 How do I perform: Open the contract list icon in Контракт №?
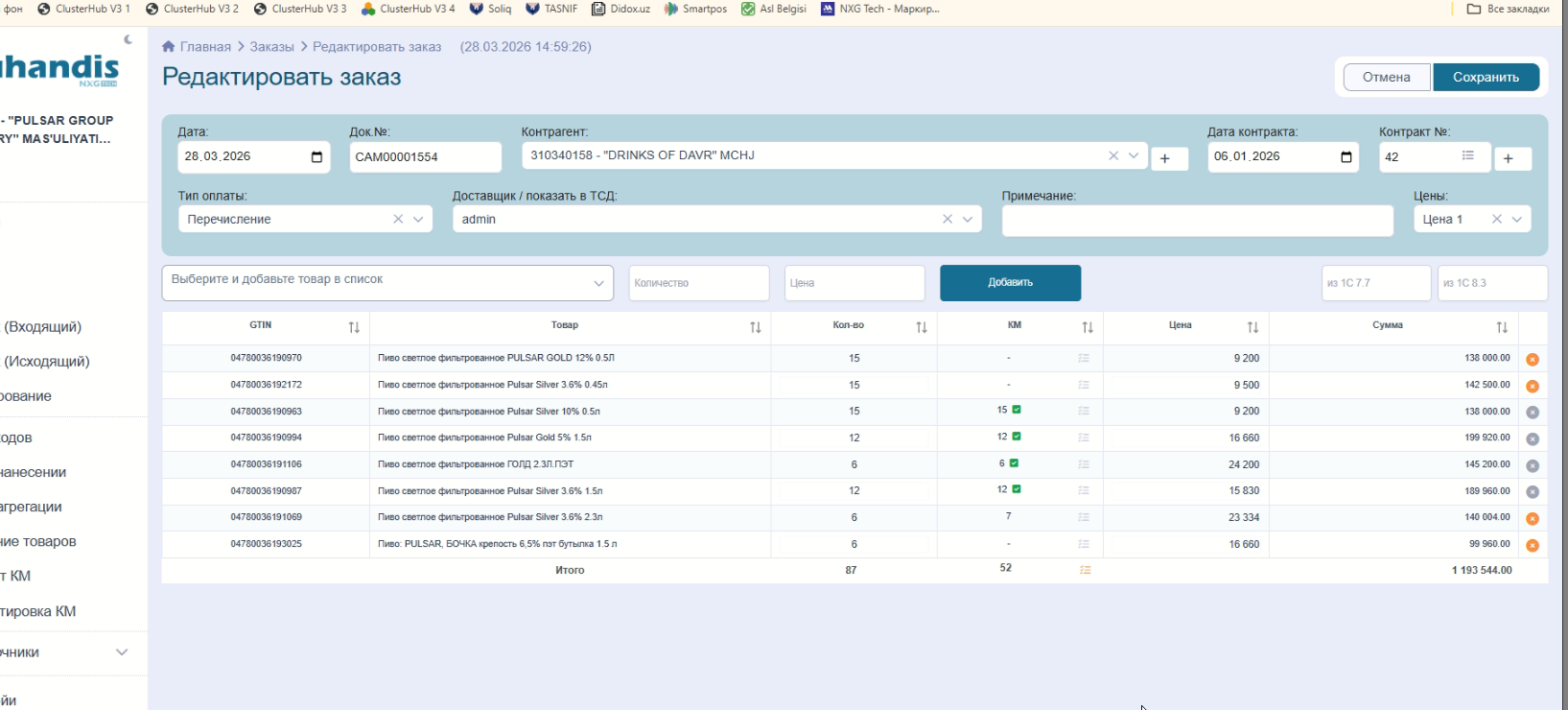coord(1467,155)
